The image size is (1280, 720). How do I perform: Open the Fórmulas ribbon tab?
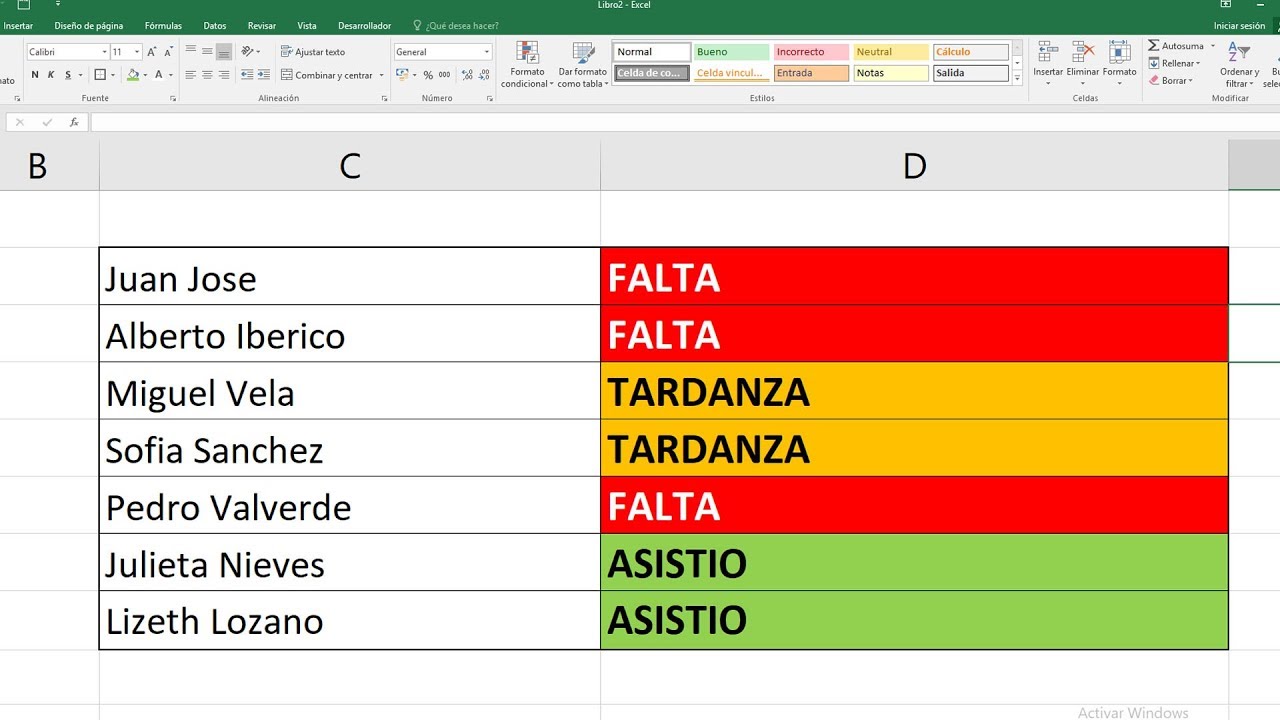click(x=163, y=26)
